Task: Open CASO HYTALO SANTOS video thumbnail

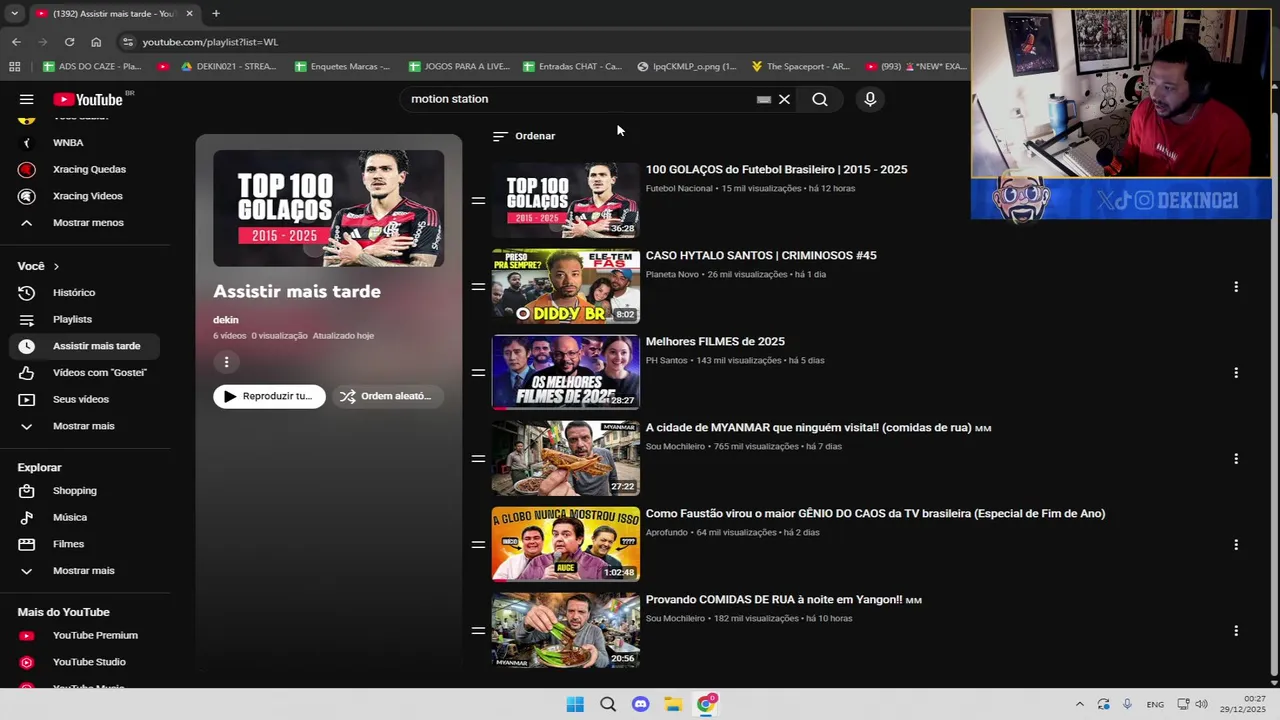Action: [565, 286]
